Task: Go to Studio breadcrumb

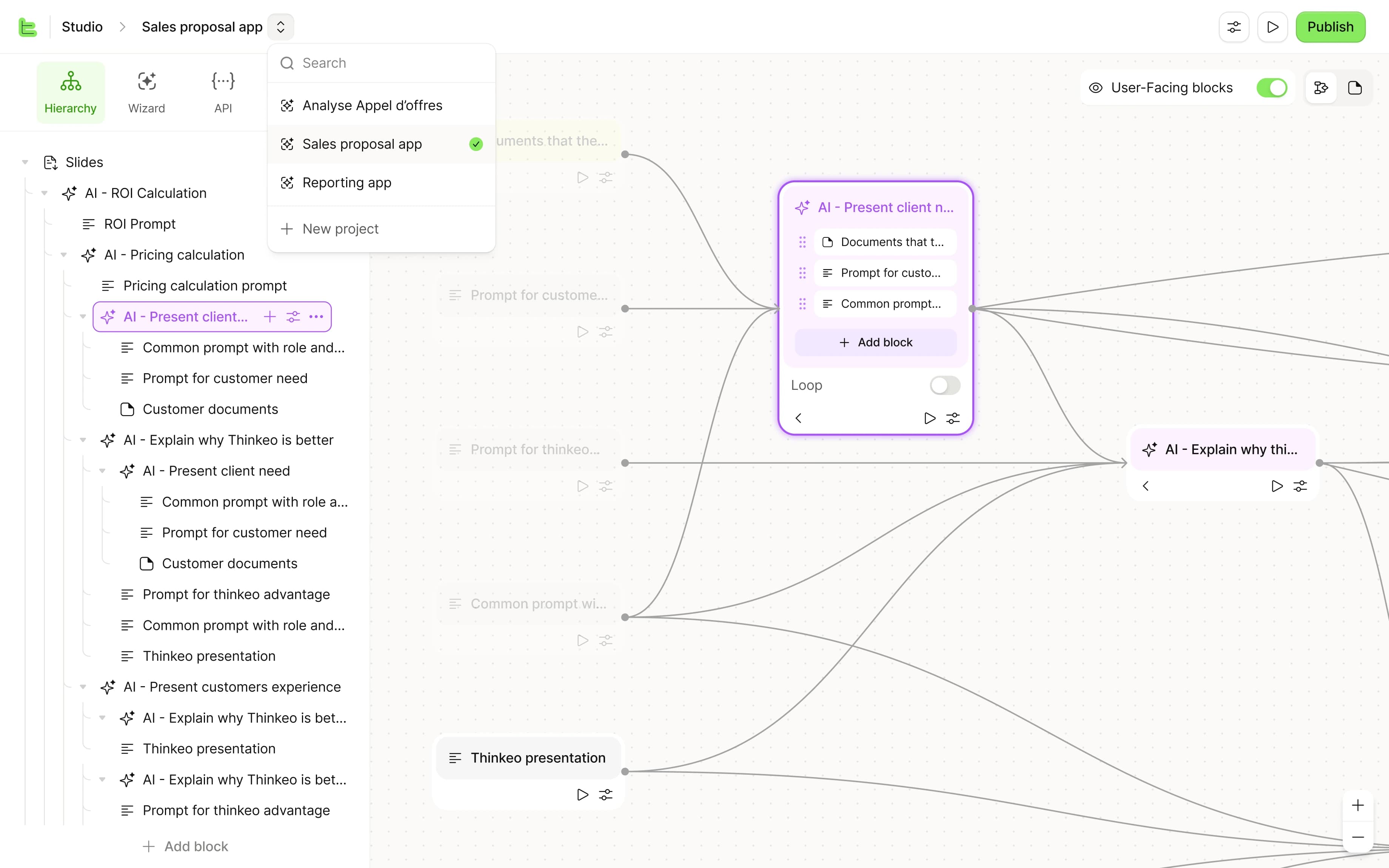Action: [x=82, y=27]
